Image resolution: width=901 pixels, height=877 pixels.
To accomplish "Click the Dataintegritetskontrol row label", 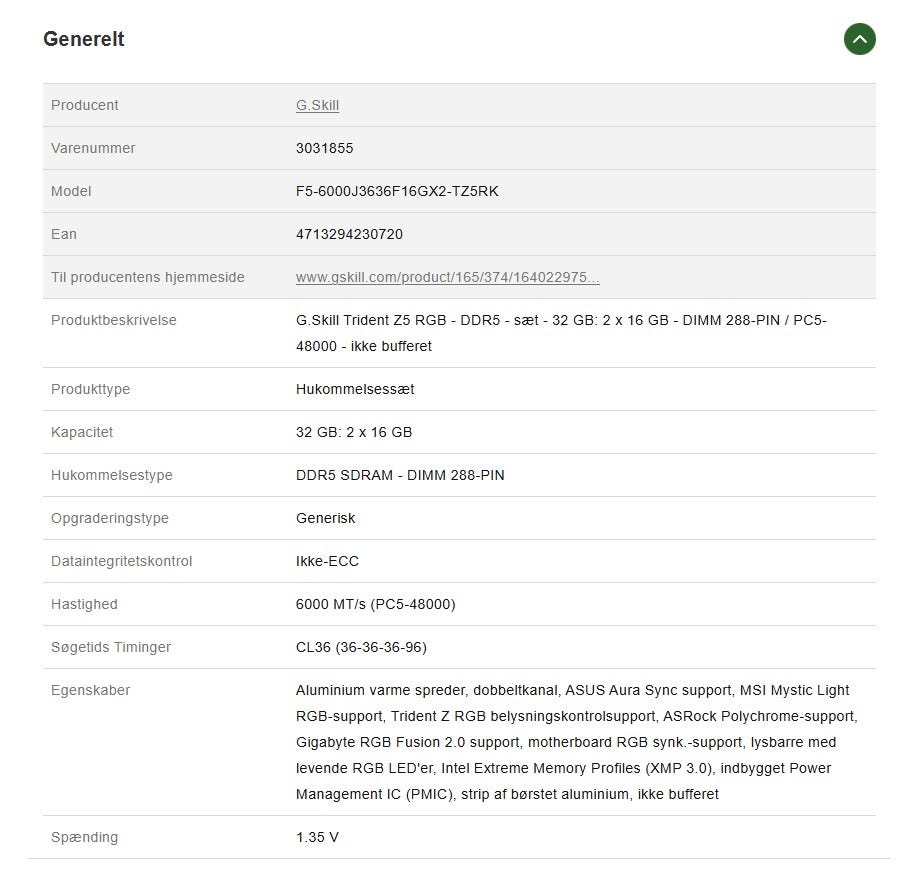I will 121,561.
